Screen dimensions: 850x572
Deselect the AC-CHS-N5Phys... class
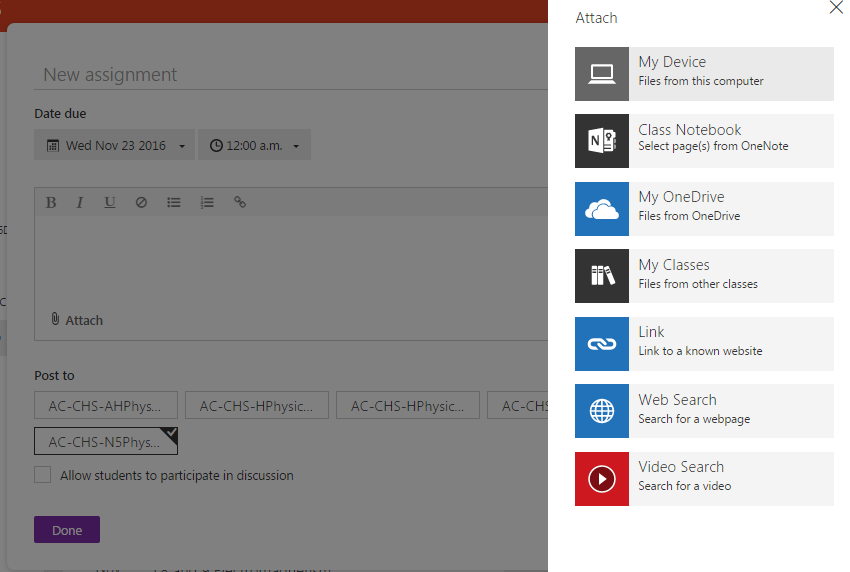click(x=106, y=441)
